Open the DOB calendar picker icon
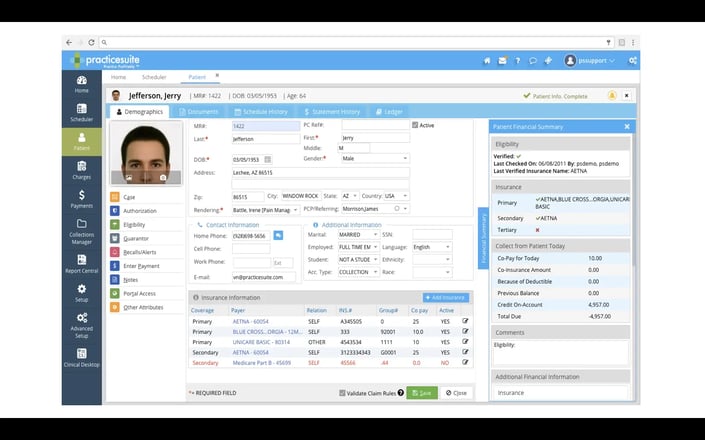This screenshot has height=440, width=705. [268, 160]
